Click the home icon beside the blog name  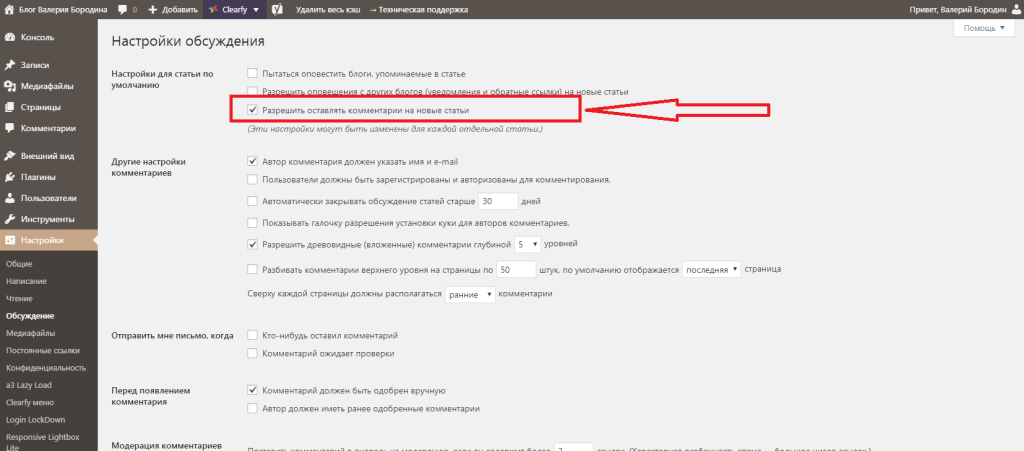point(9,10)
